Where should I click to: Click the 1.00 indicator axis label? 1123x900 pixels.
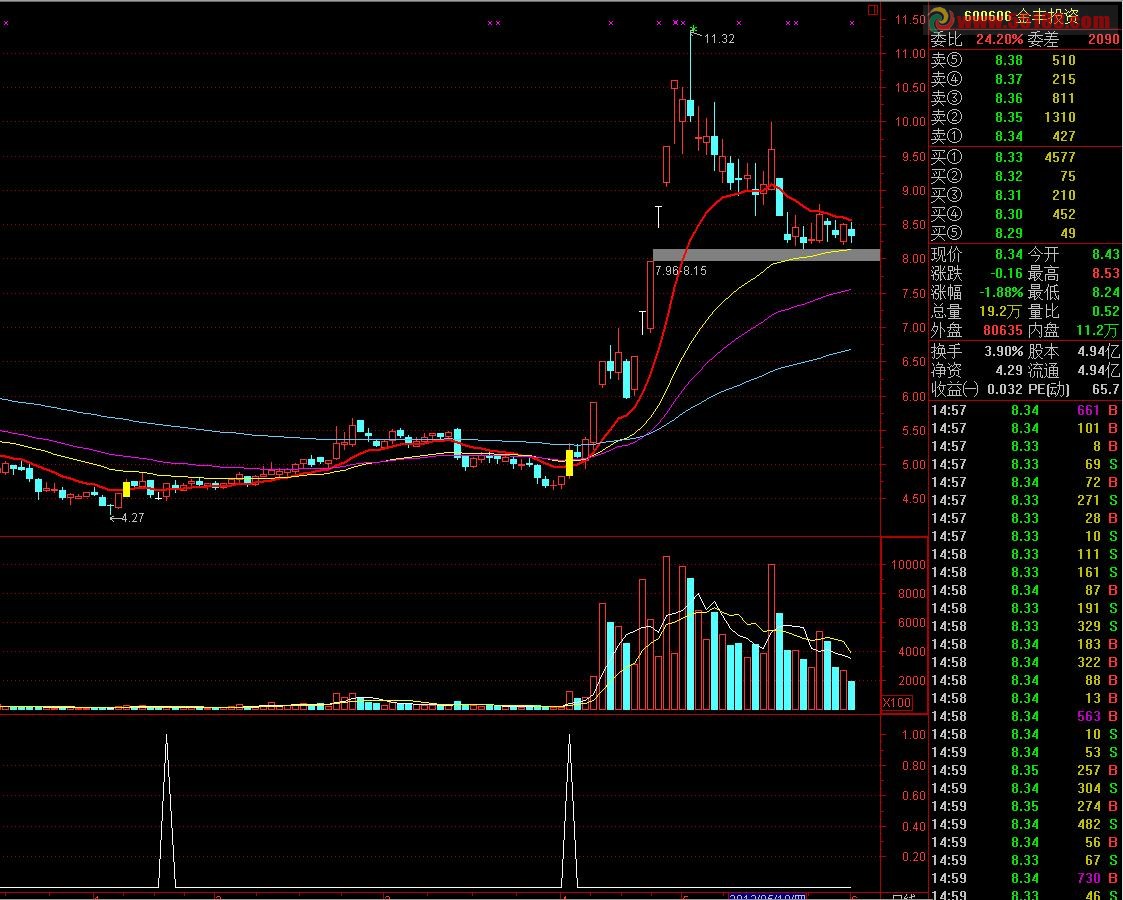click(914, 735)
